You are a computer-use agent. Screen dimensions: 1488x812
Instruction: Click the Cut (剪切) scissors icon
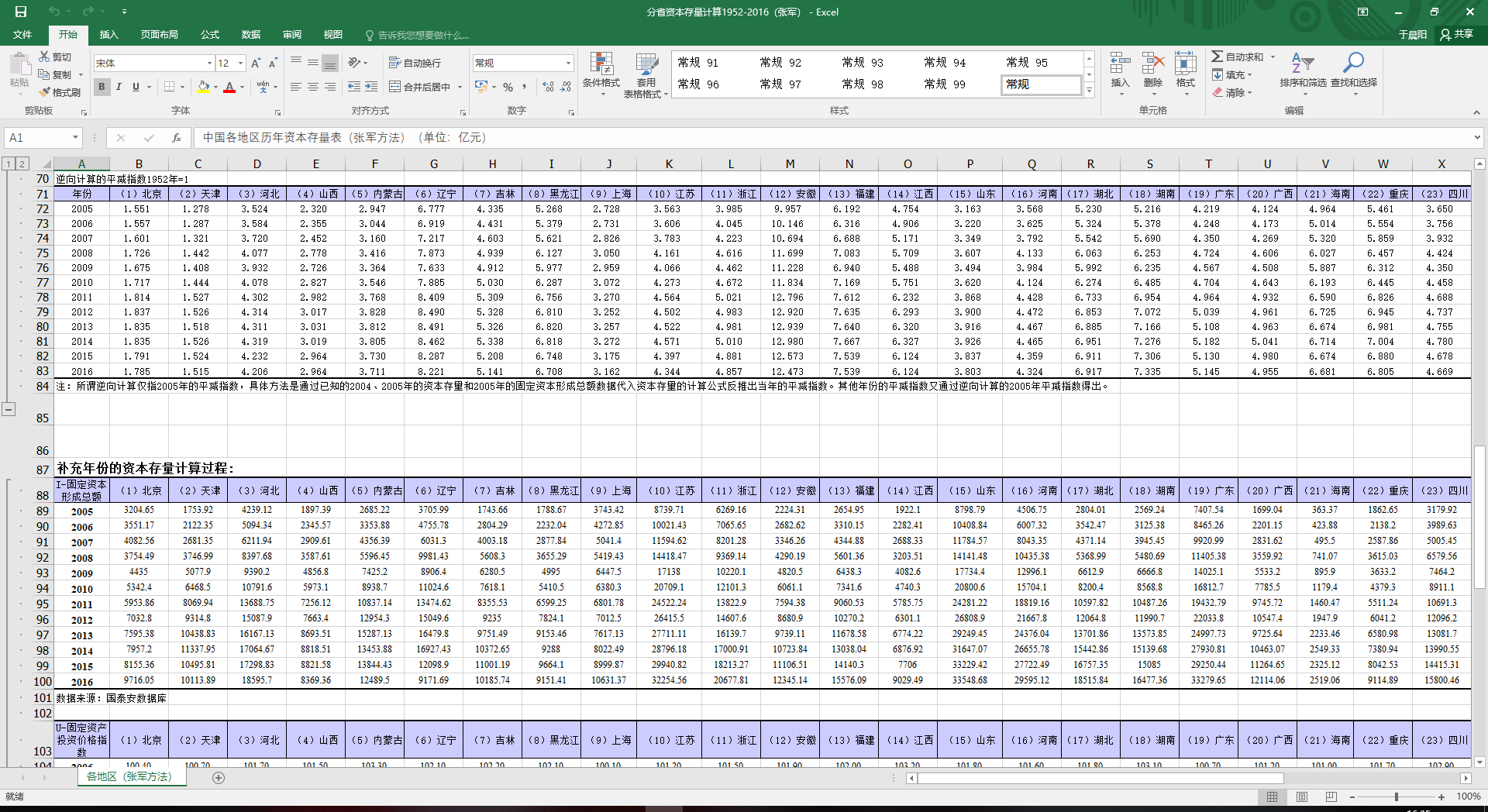[45, 57]
